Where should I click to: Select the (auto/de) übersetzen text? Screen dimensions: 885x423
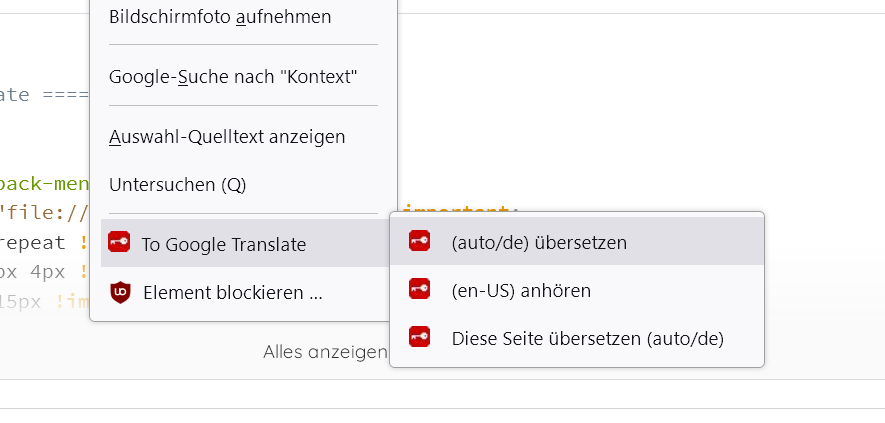coord(539,242)
